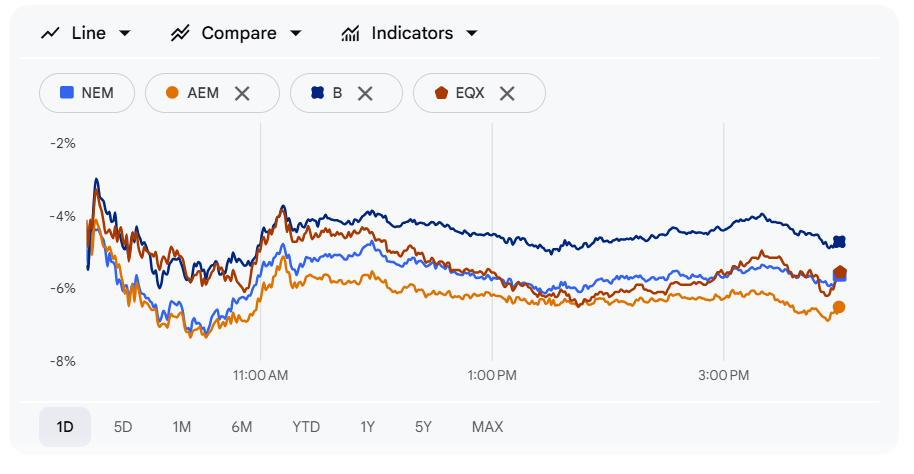Click the brown EQX pentagon icon

441,93
